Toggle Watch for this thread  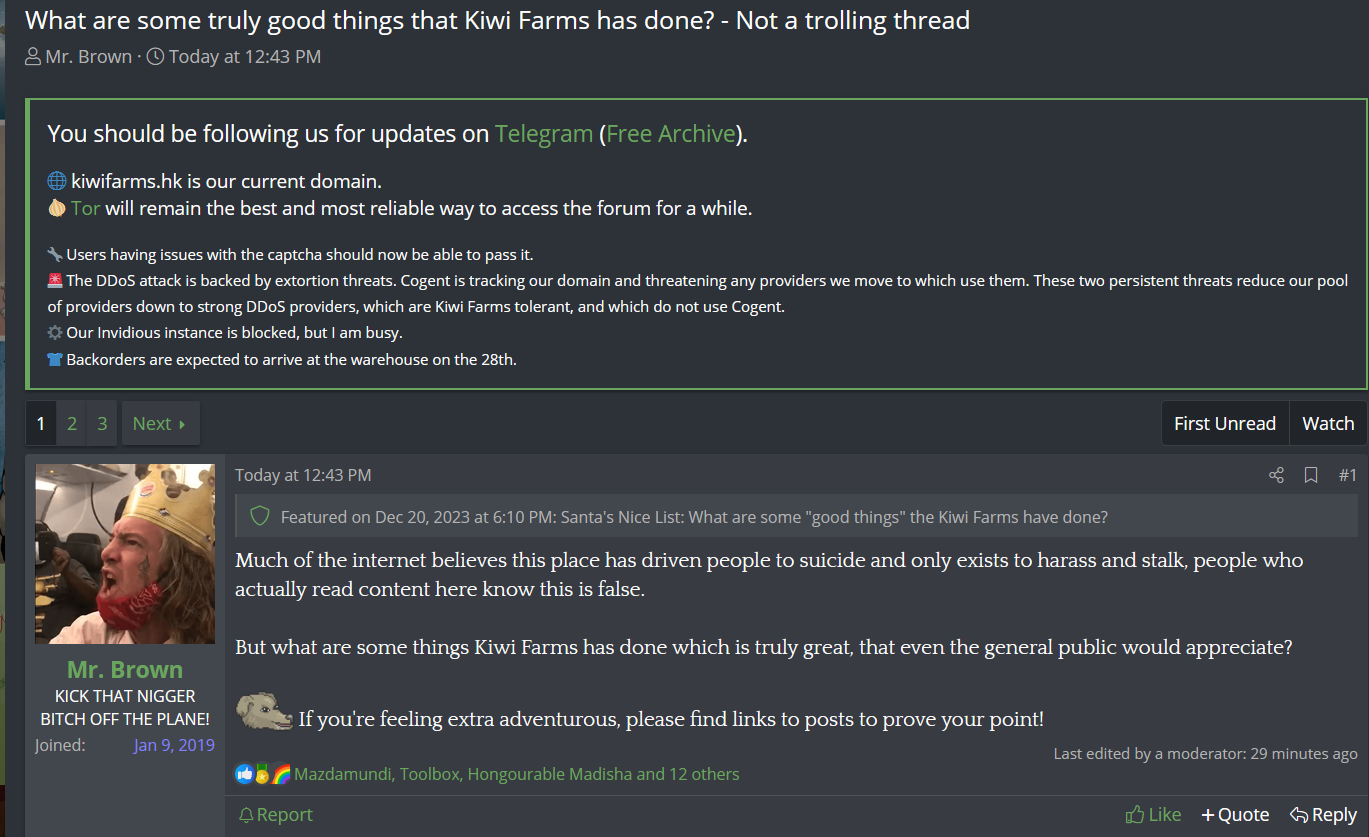(1328, 423)
